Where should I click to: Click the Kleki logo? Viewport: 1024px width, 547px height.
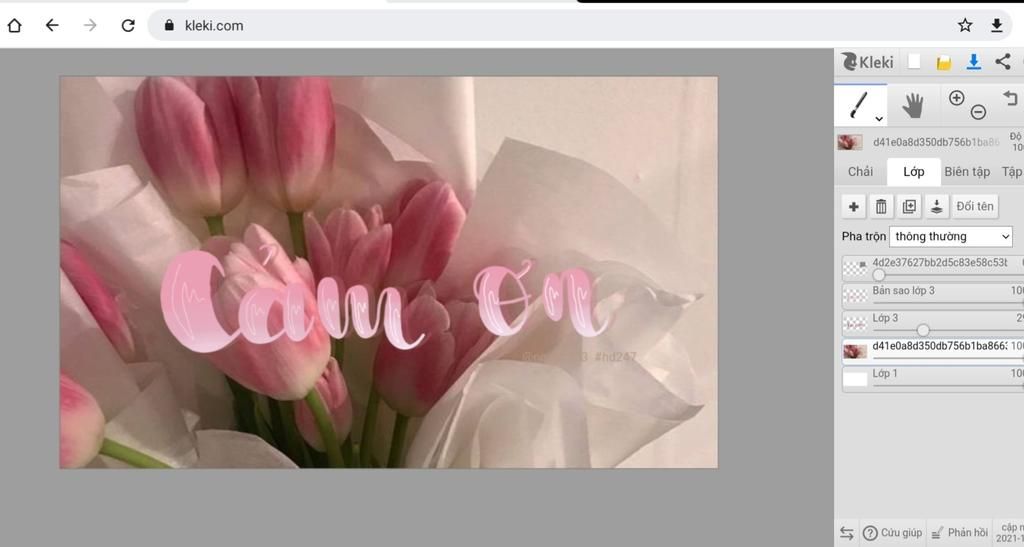tap(867, 62)
